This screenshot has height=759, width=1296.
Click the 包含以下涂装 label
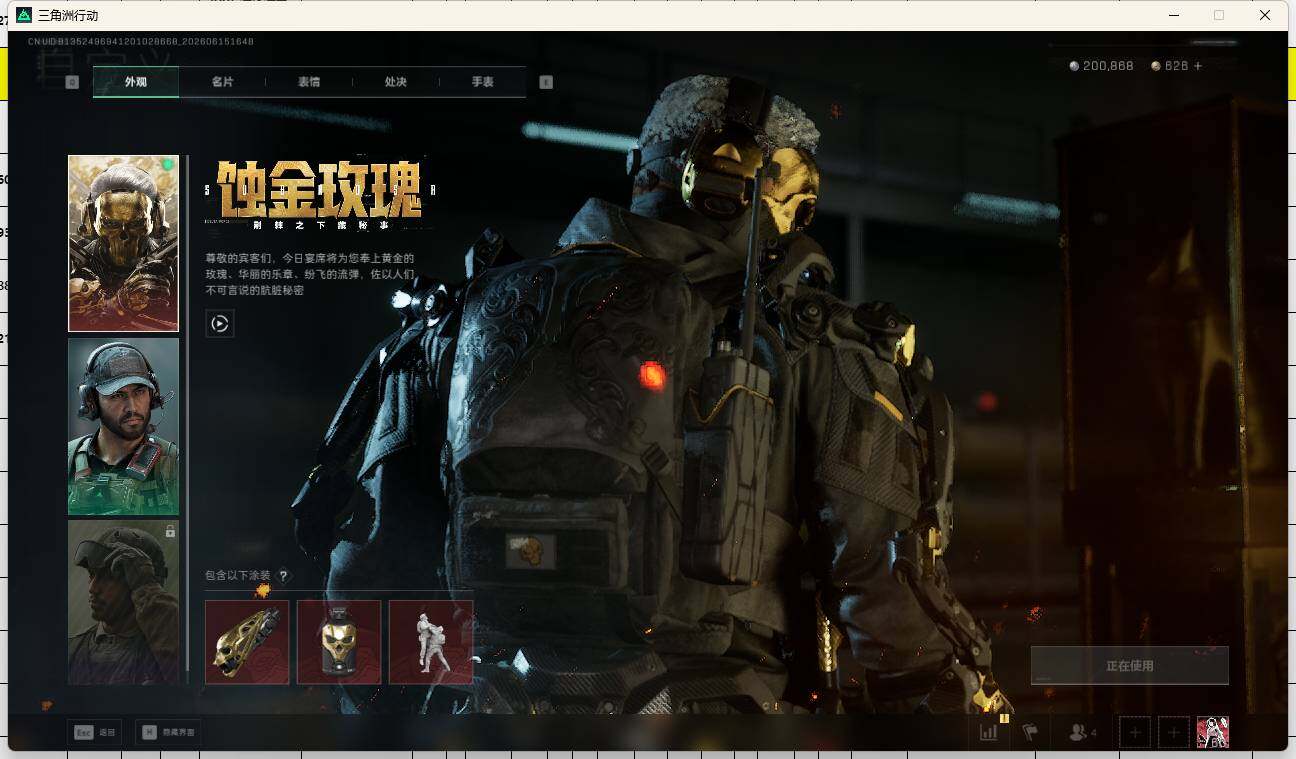coord(238,576)
